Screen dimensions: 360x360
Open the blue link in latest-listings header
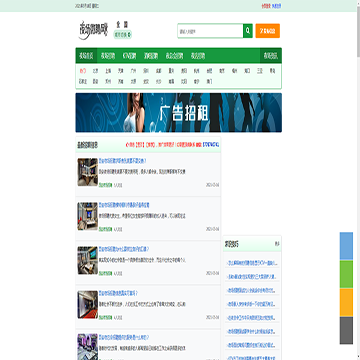[x=211, y=145]
